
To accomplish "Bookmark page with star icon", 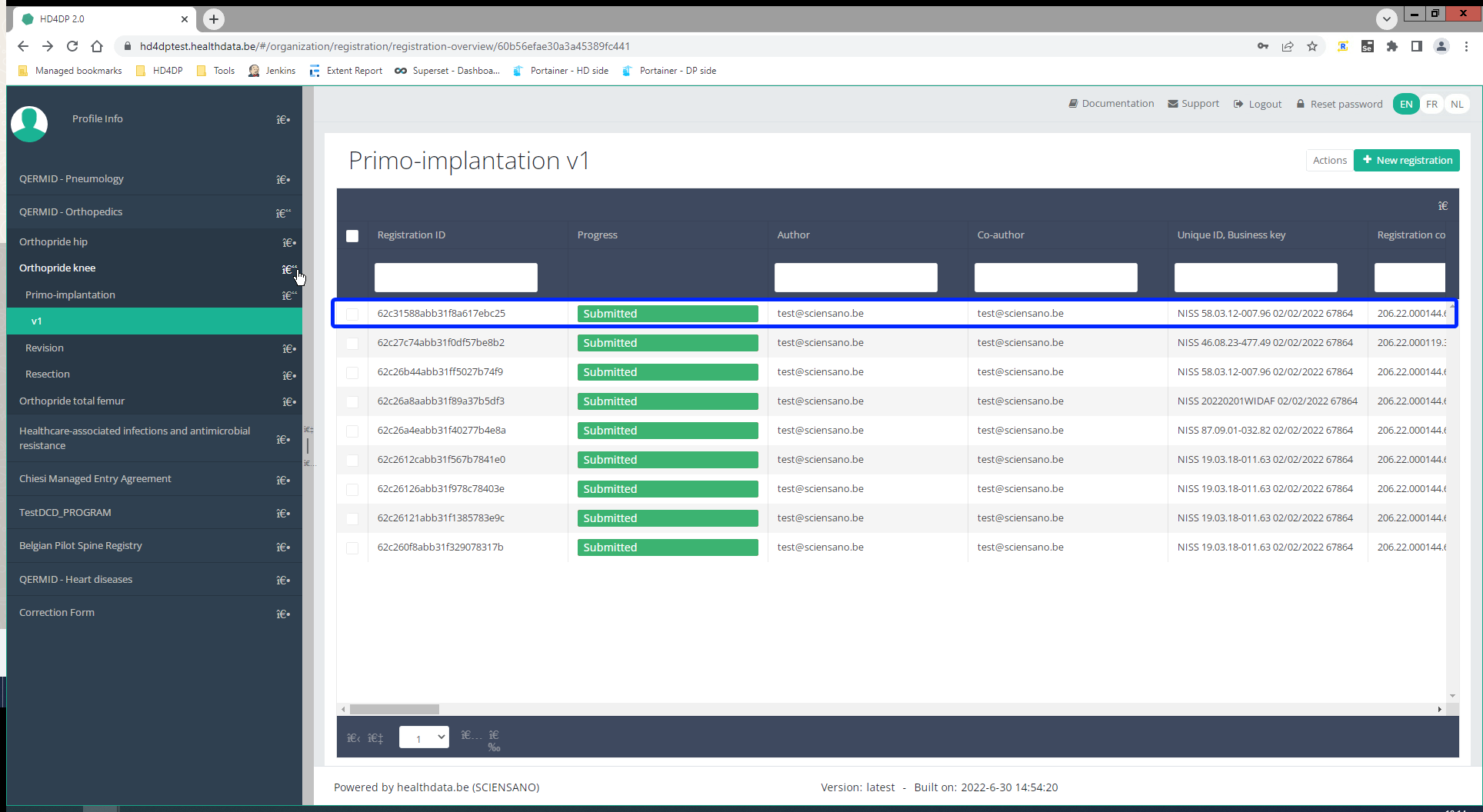I will pos(1312,46).
